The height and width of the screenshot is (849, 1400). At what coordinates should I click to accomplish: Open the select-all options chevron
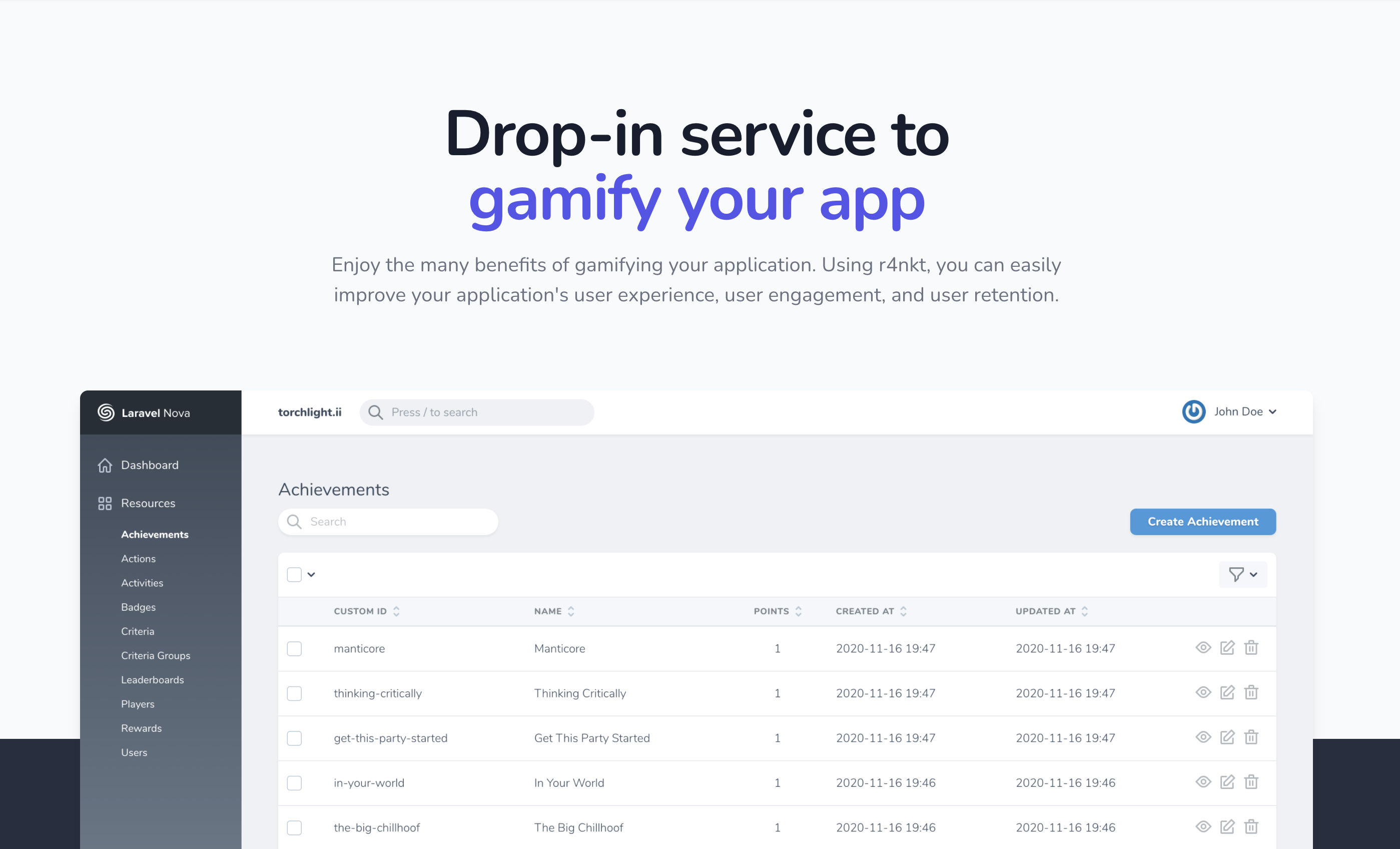click(311, 575)
